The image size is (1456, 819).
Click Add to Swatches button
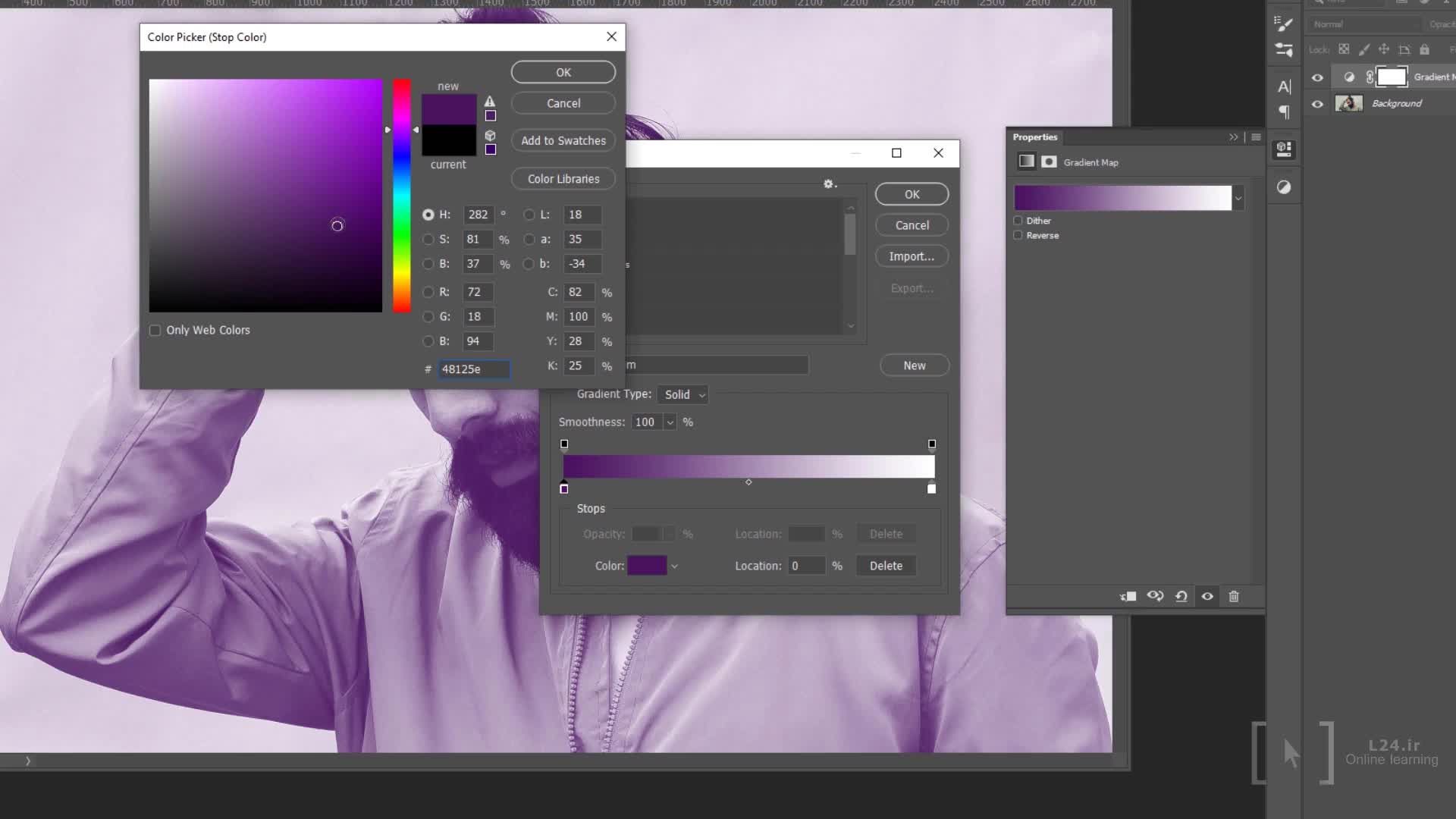pyautogui.click(x=563, y=141)
